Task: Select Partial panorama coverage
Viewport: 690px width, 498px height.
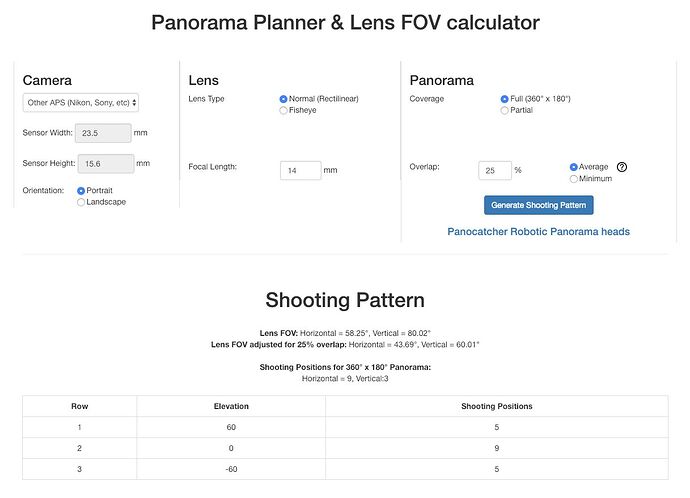Action: [504, 111]
